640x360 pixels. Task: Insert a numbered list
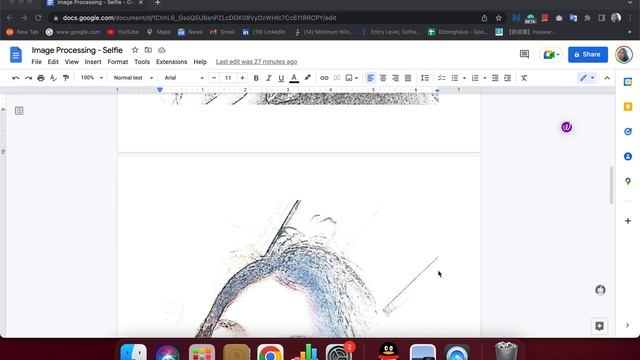(475, 78)
